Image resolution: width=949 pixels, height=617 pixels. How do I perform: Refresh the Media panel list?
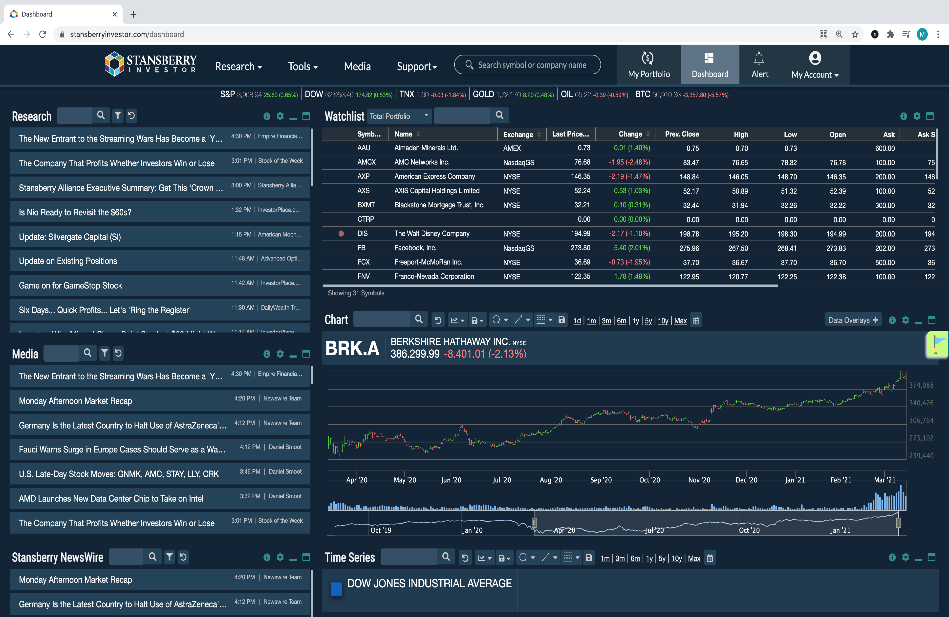pos(118,352)
